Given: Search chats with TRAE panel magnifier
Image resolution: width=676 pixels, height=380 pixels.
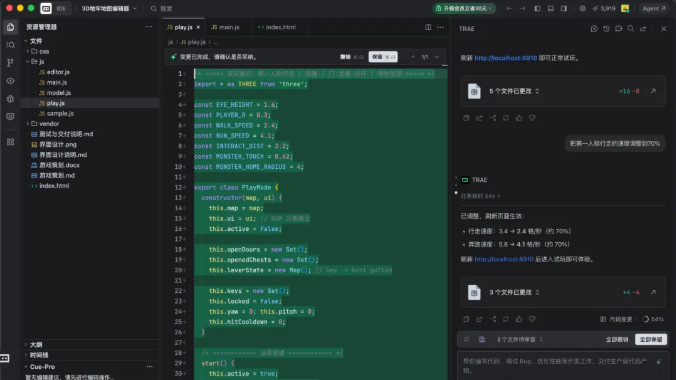Looking at the screenshot, I should 631,28.
